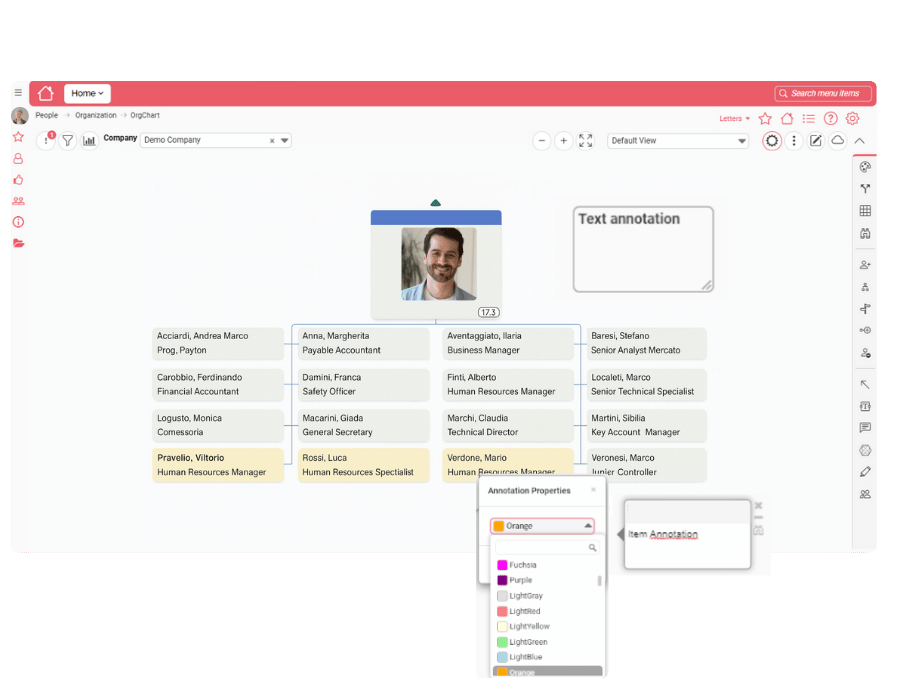Open the thumbs up icon in sidebar

point(18,180)
